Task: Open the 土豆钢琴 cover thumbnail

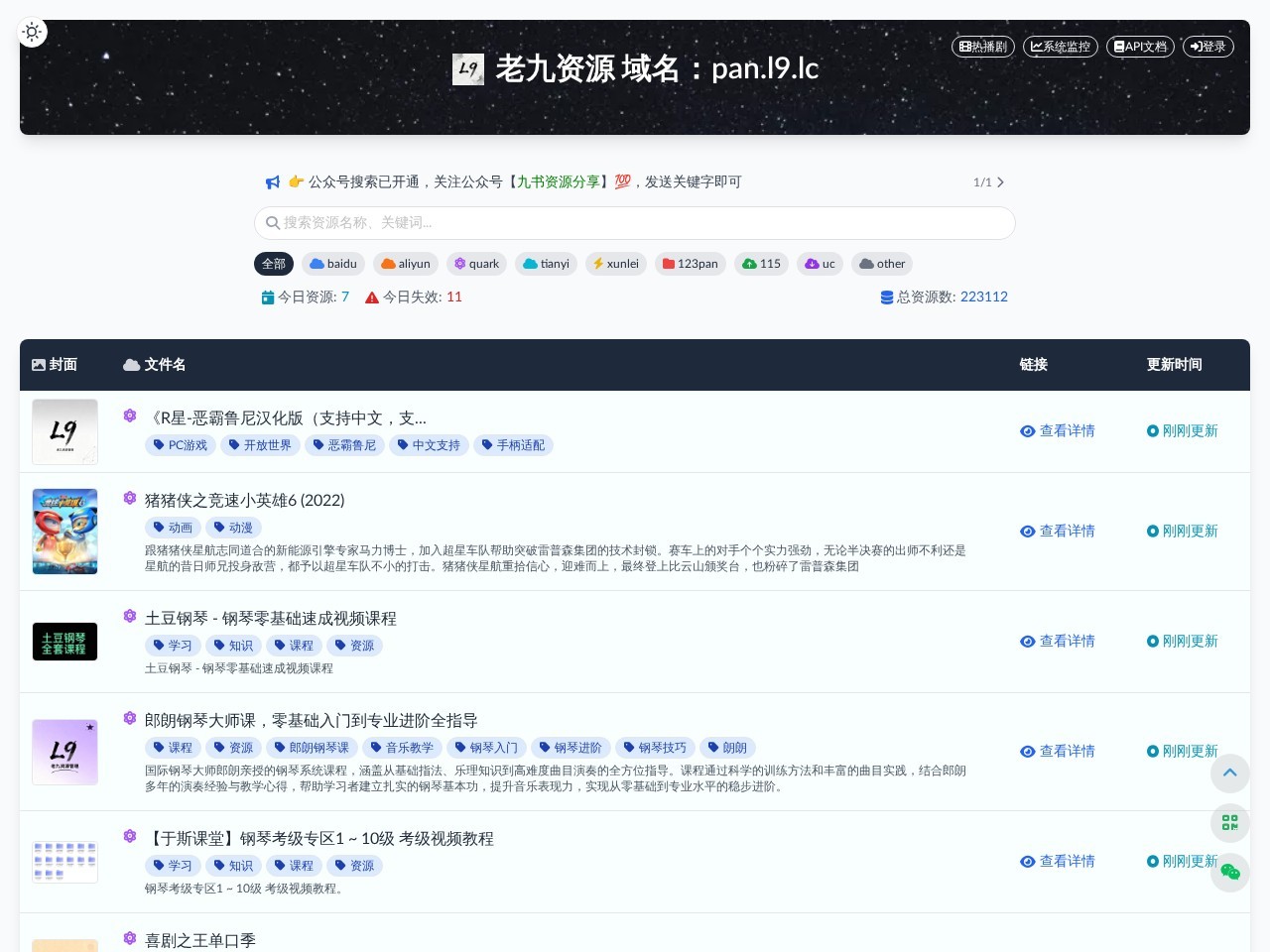Action: (x=64, y=642)
